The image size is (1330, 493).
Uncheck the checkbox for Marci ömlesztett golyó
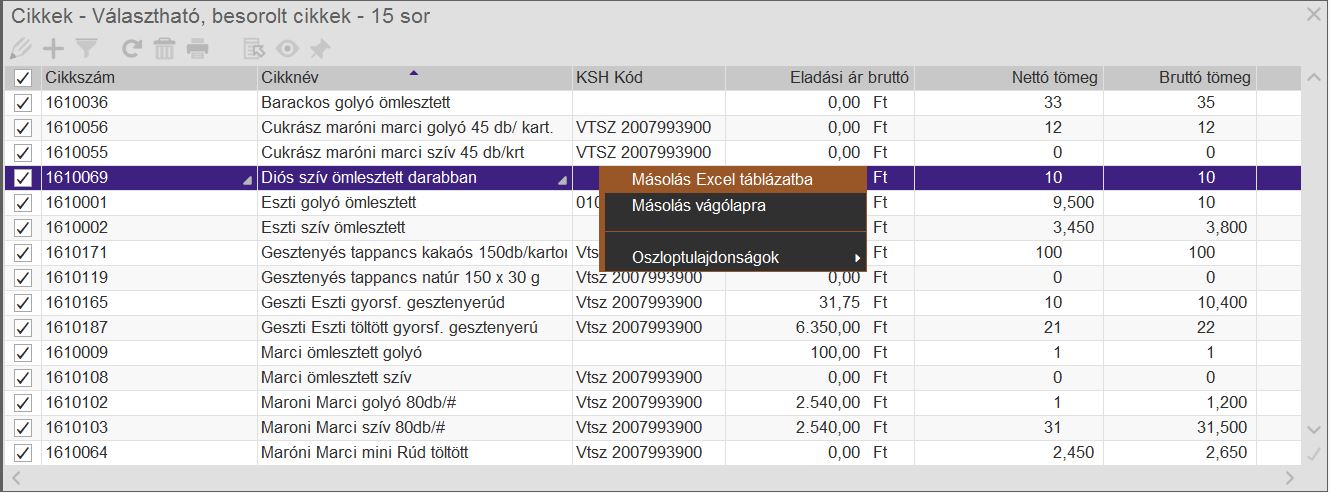point(23,353)
